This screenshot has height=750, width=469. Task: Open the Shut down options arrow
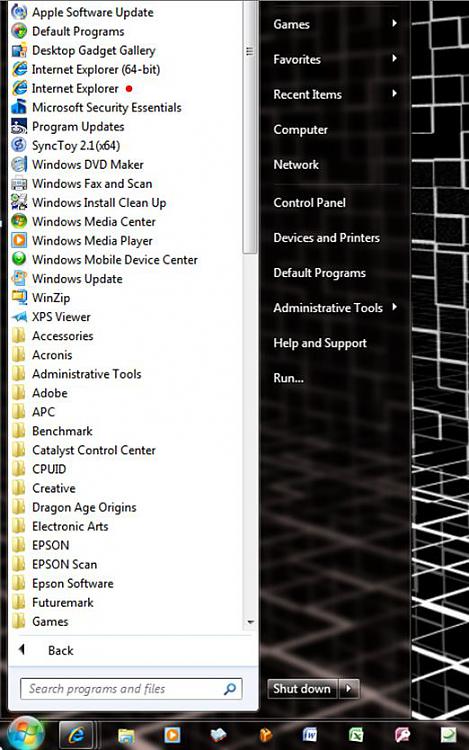click(349, 689)
